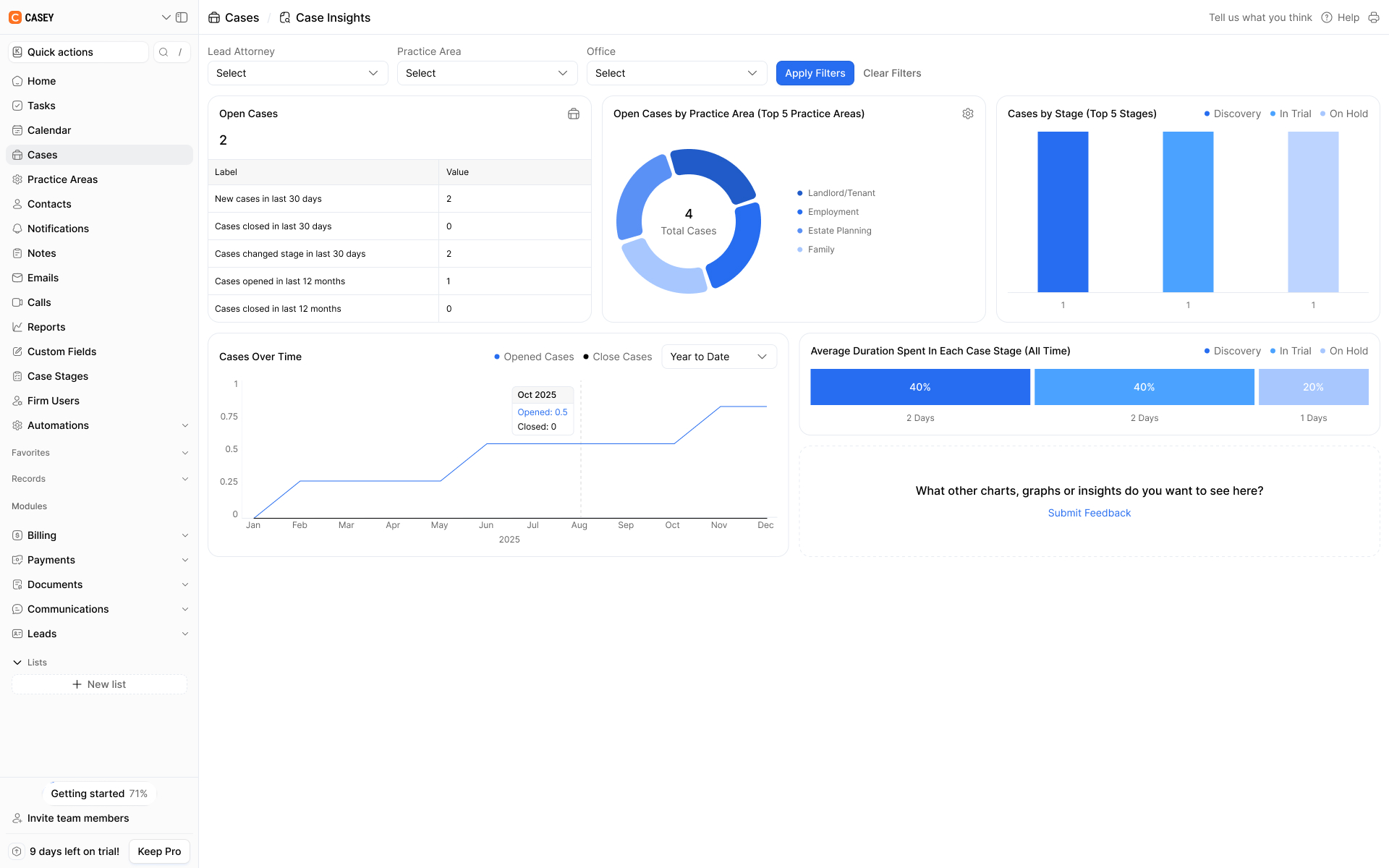Click the Case Stages icon
This screenshot has width=1389, height=868.
pos(17,376)
